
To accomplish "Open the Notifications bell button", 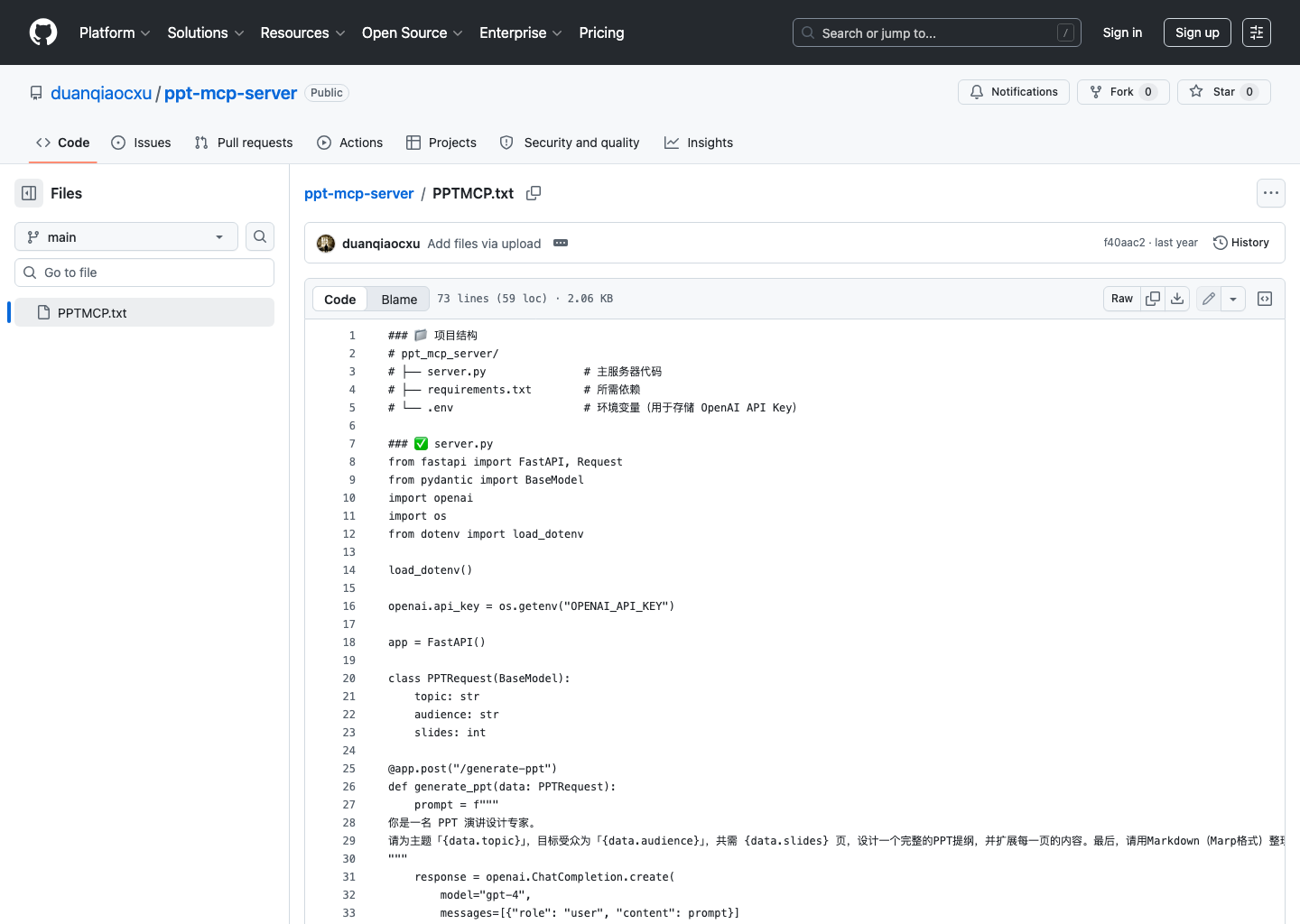I will [1014, 92].
